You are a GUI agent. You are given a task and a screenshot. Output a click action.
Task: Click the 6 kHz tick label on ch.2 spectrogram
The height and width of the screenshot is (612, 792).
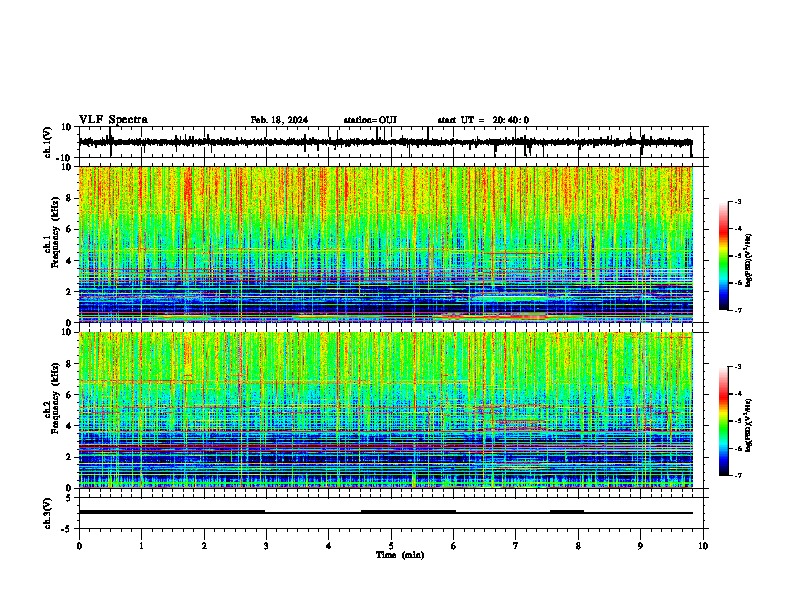pyautogui.click(x=69, y=395)
